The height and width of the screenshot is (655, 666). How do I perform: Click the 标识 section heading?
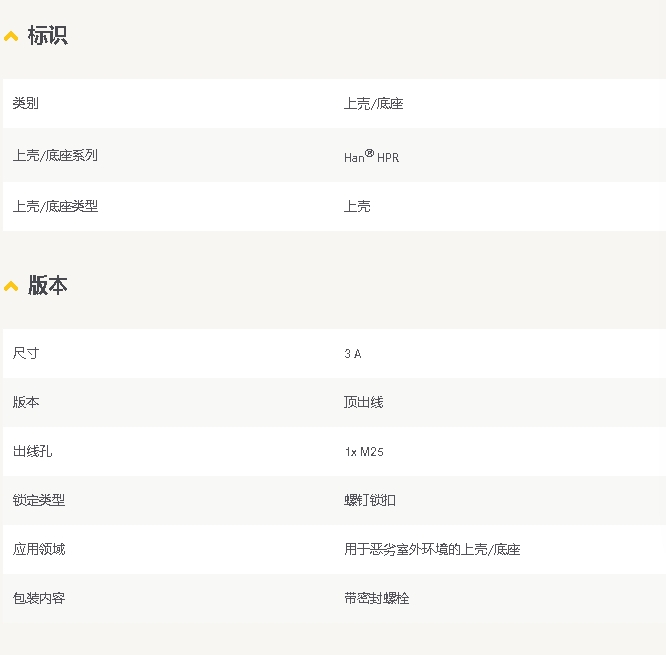(x=48, y=35)
